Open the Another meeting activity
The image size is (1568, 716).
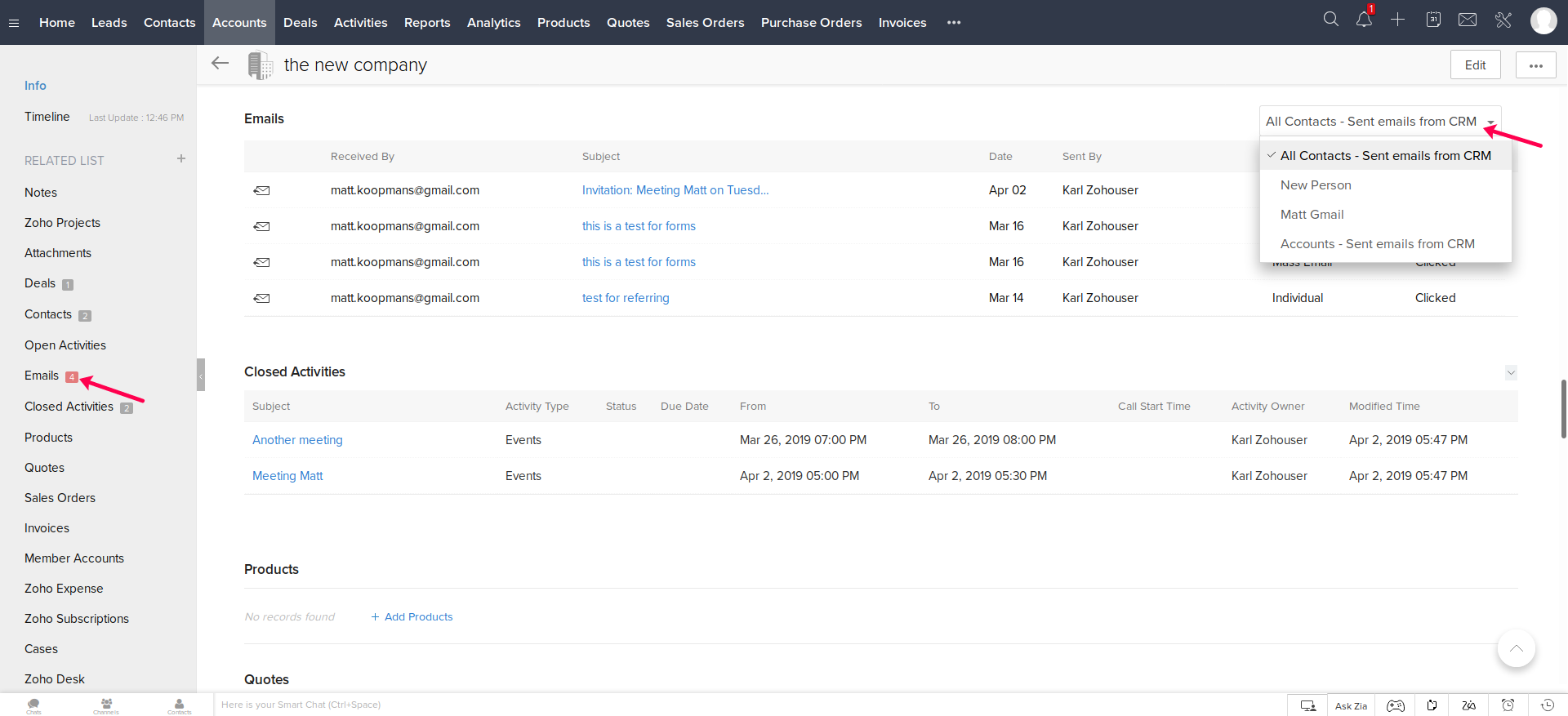coord(297,440)
